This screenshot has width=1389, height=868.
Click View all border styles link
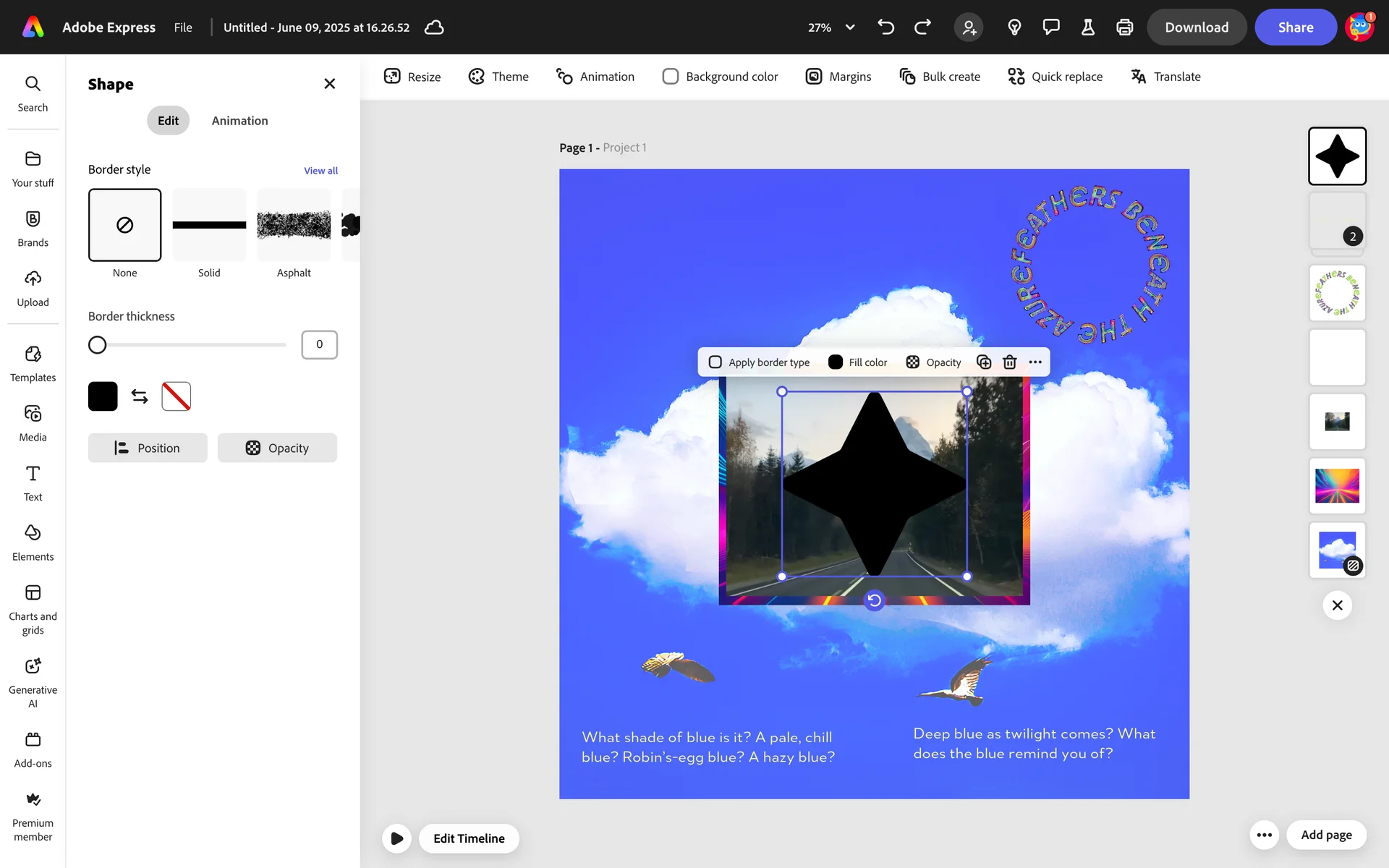tap(320, 171)
